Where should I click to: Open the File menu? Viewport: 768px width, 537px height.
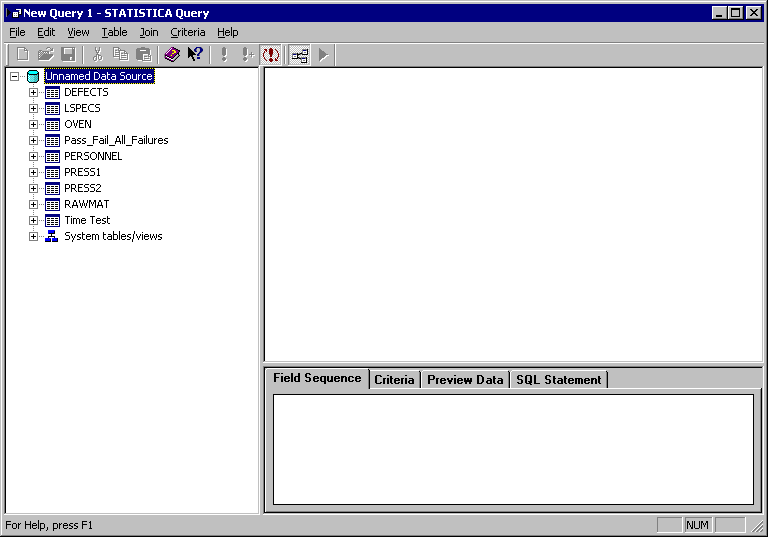coord(17,32)
